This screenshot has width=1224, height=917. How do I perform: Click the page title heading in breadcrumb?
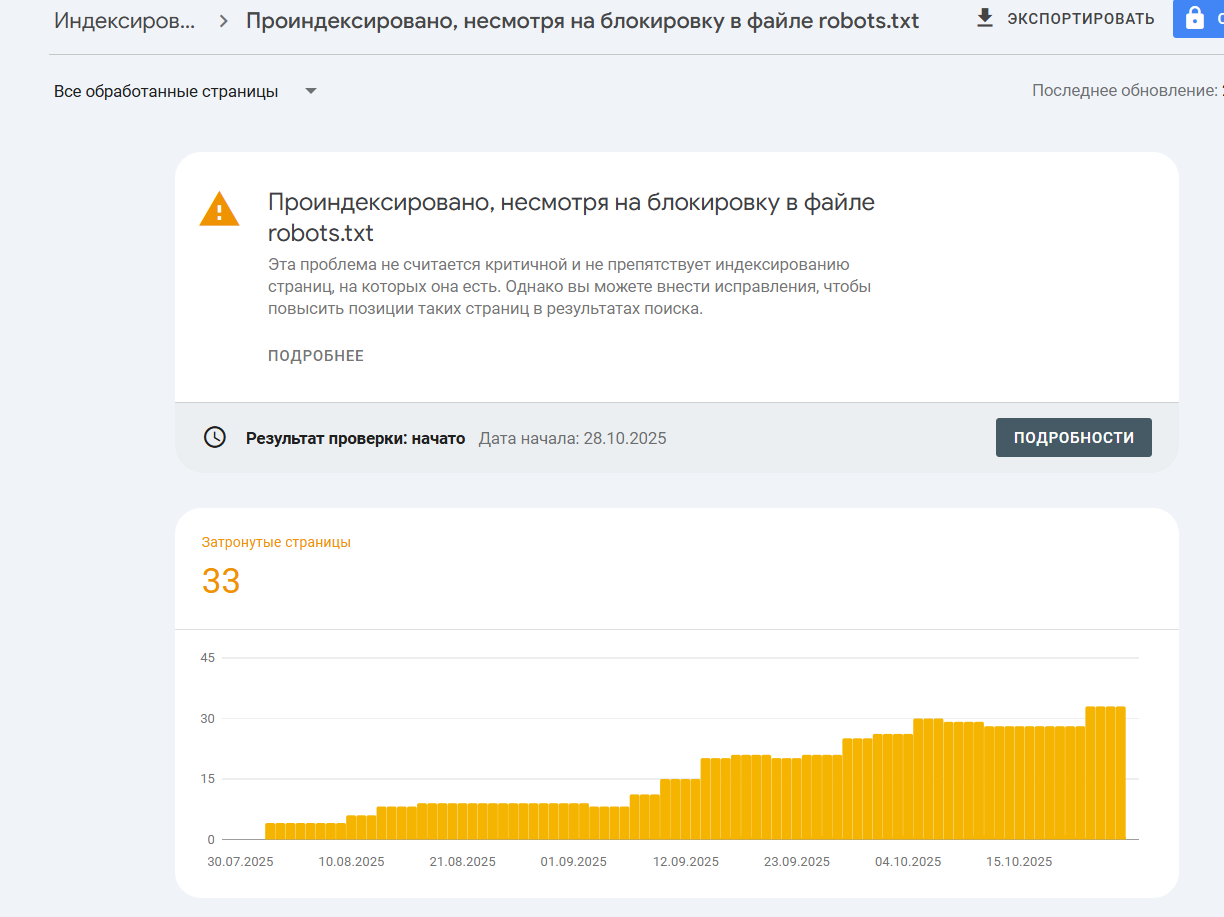point(583,21)
